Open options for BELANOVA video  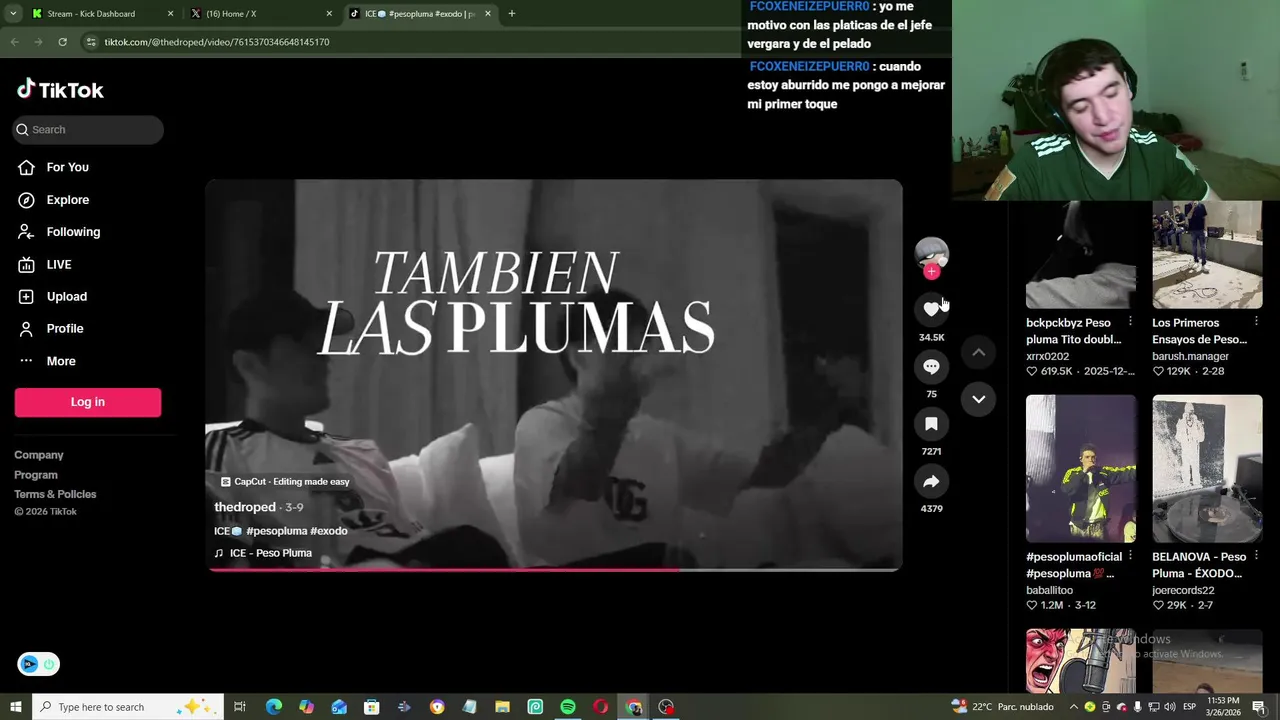coord(1256,555)
